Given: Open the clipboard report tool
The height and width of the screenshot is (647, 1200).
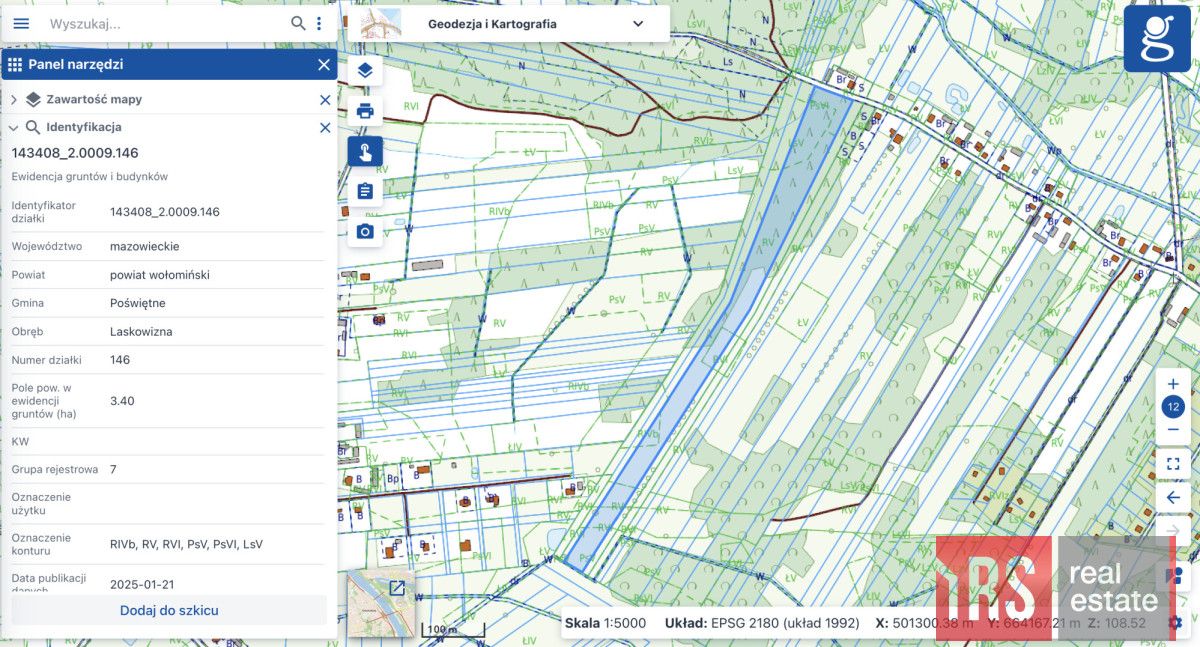Looking at the screenshot, I should click(365, 191).
